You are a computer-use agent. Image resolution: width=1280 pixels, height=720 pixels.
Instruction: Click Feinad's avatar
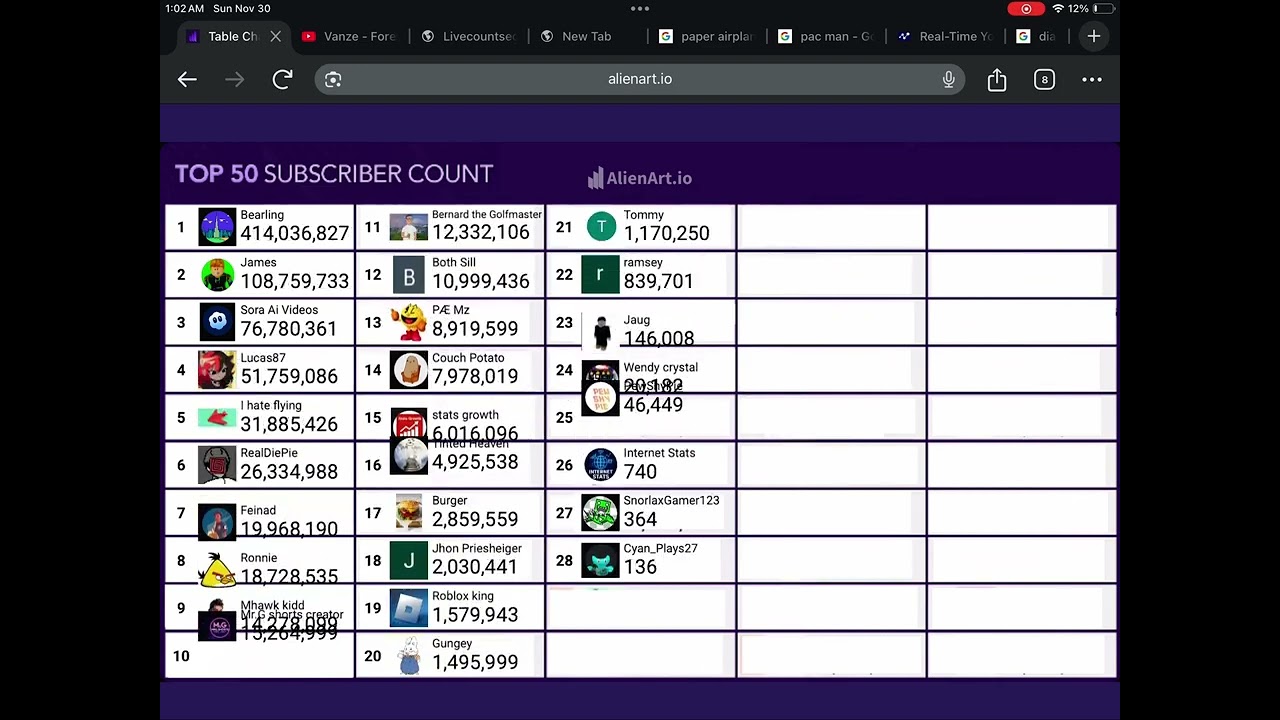click(217, 522)
